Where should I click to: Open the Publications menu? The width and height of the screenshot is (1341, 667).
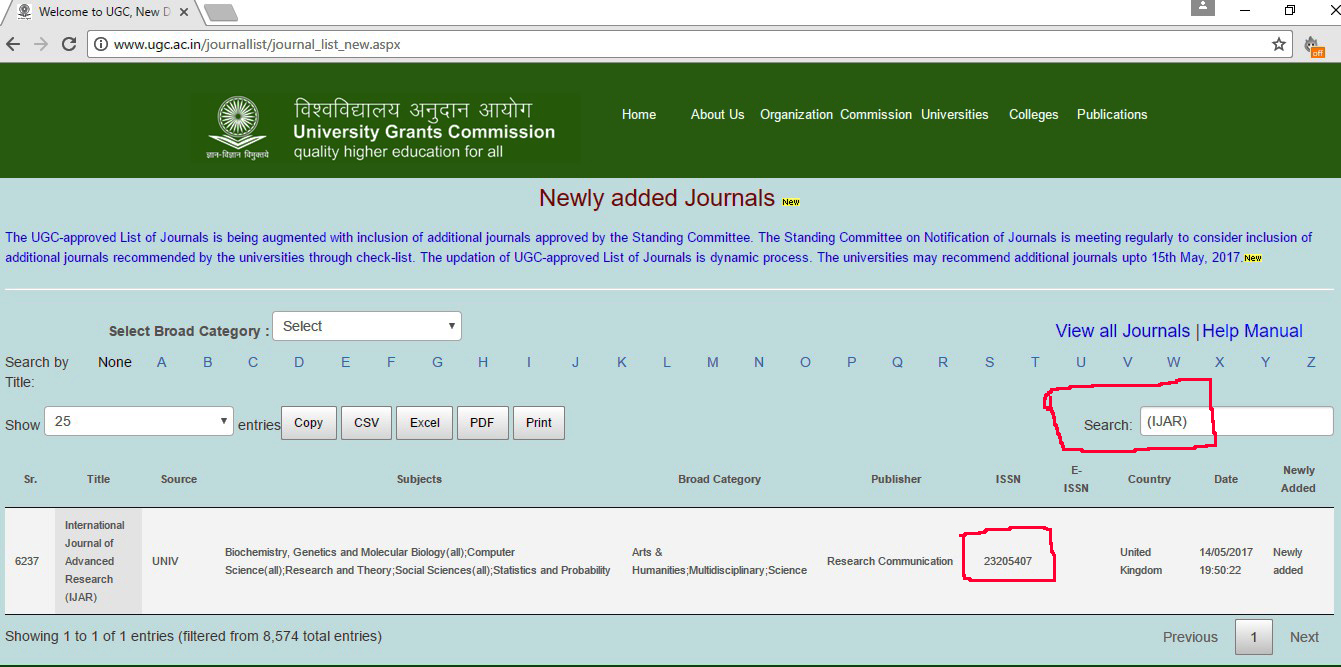(x=1112, y=114)
